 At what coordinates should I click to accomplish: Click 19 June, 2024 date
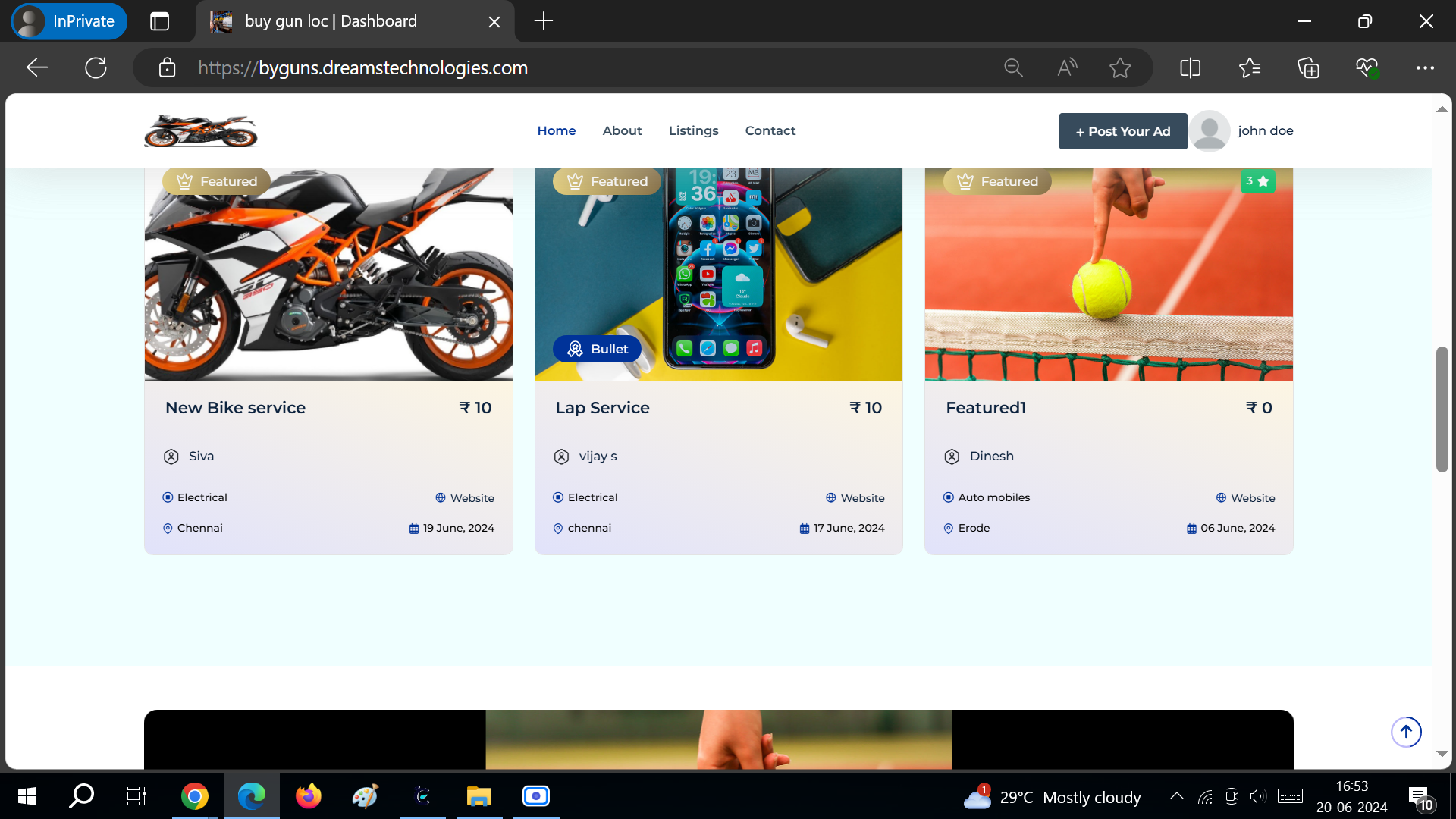click(458, 528)
